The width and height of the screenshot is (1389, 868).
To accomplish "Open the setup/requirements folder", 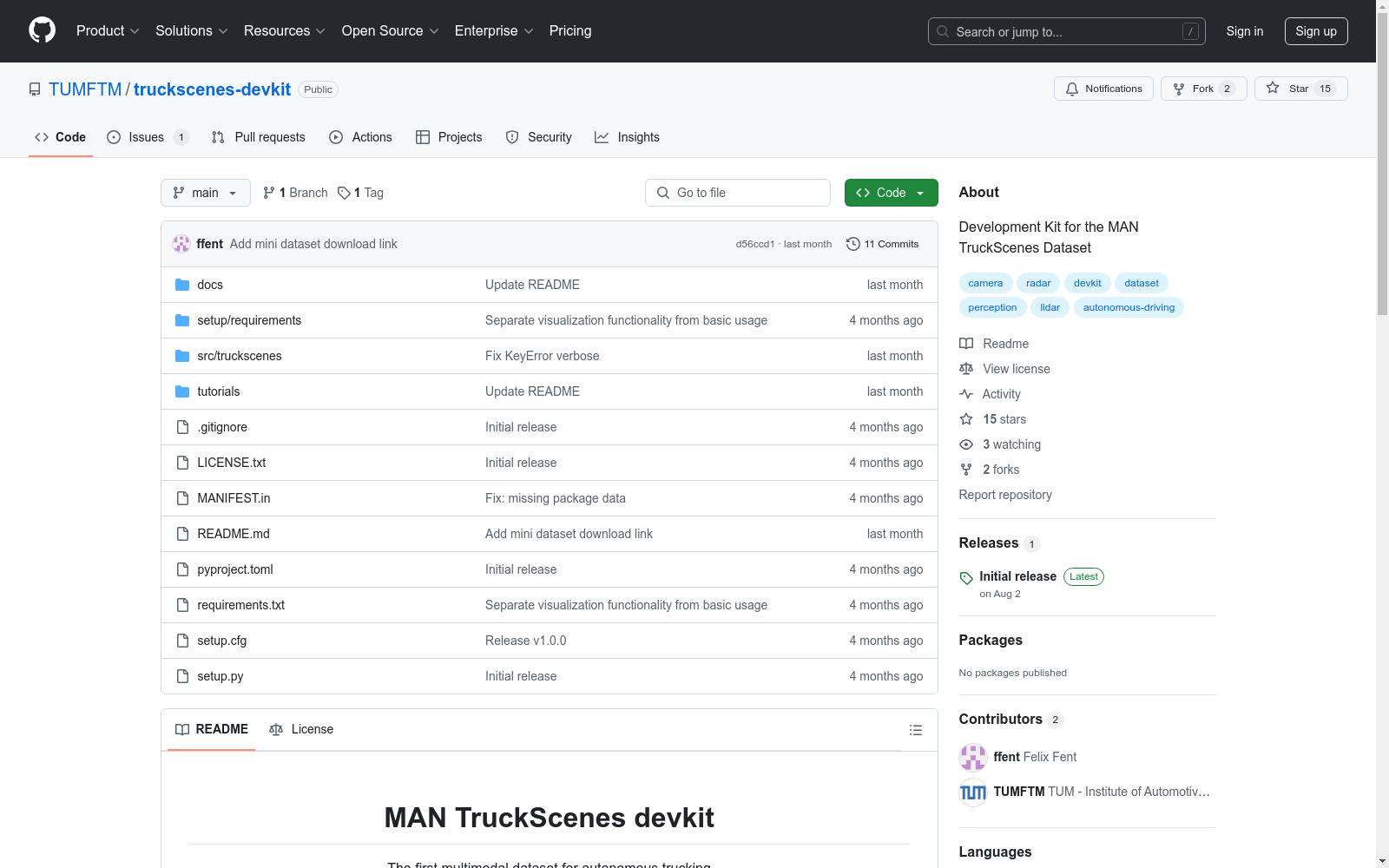I will [249, 320].
